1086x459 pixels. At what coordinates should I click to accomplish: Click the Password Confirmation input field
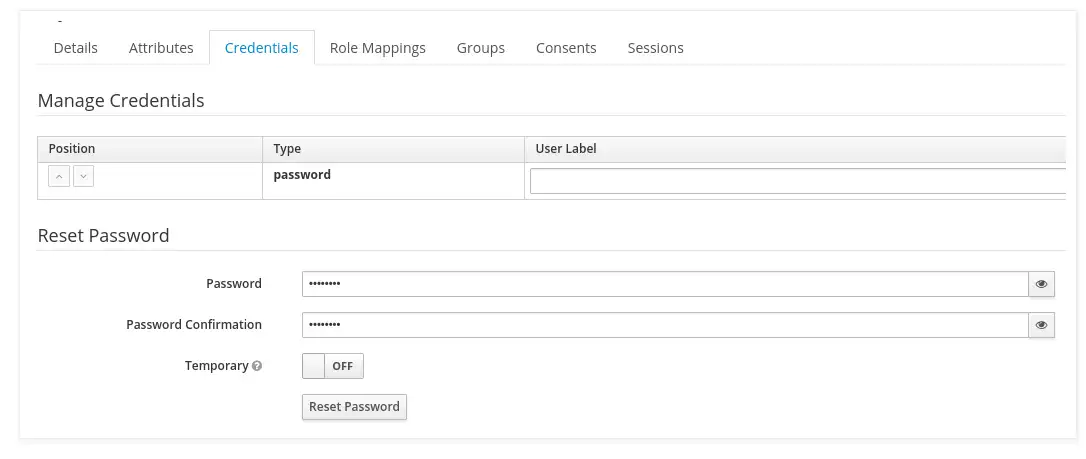click(665, 325)
